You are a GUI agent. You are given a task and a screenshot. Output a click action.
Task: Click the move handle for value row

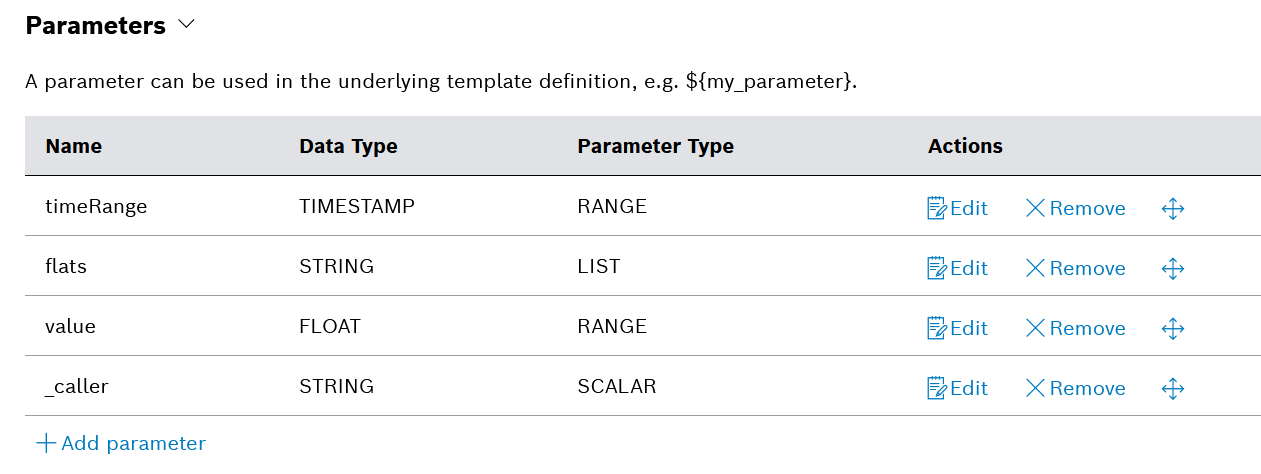pos(1173,328)
